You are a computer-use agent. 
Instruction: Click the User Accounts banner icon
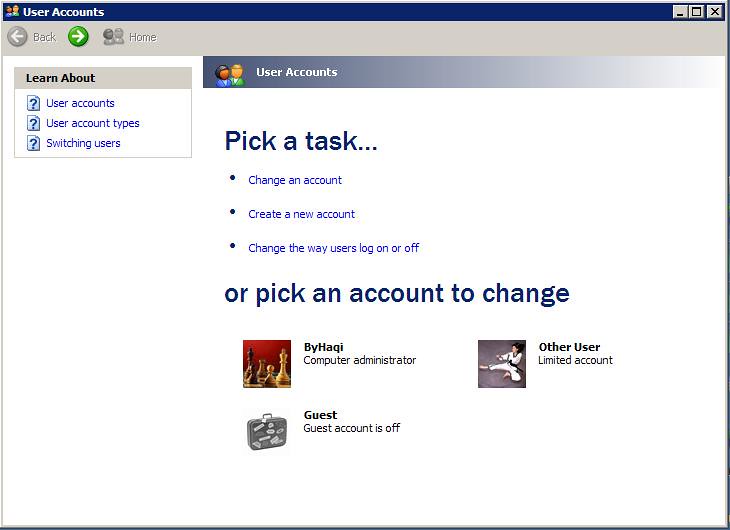pyautogui.click(x=229, y=75)
